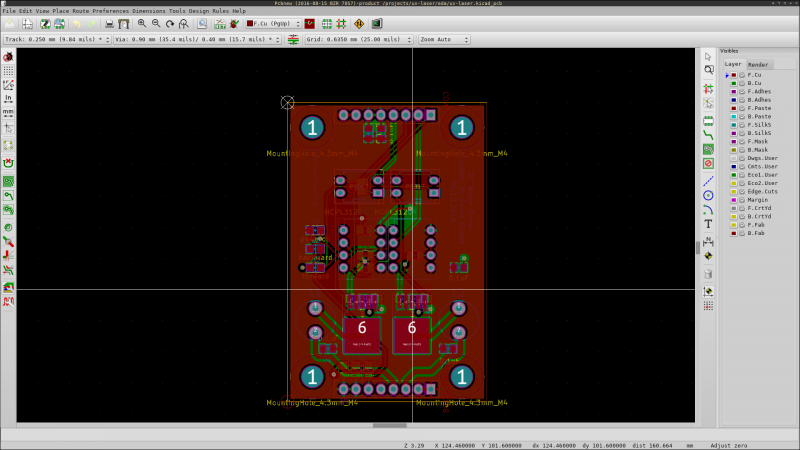
Task: Toggle polar coordinates display
Action: 8,85
